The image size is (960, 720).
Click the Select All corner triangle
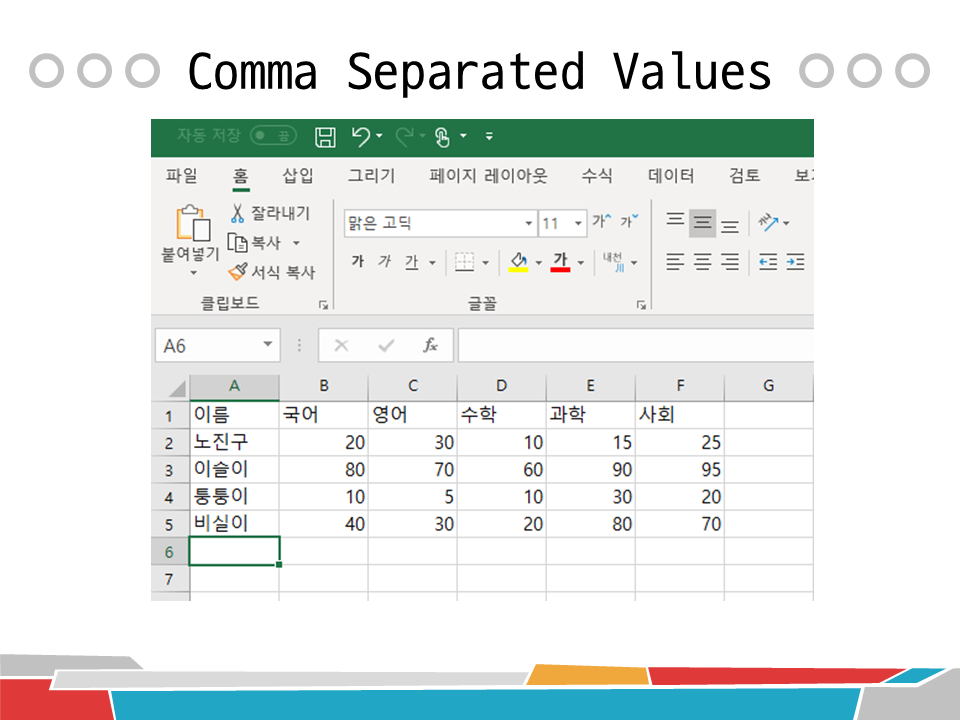[176, 388]
